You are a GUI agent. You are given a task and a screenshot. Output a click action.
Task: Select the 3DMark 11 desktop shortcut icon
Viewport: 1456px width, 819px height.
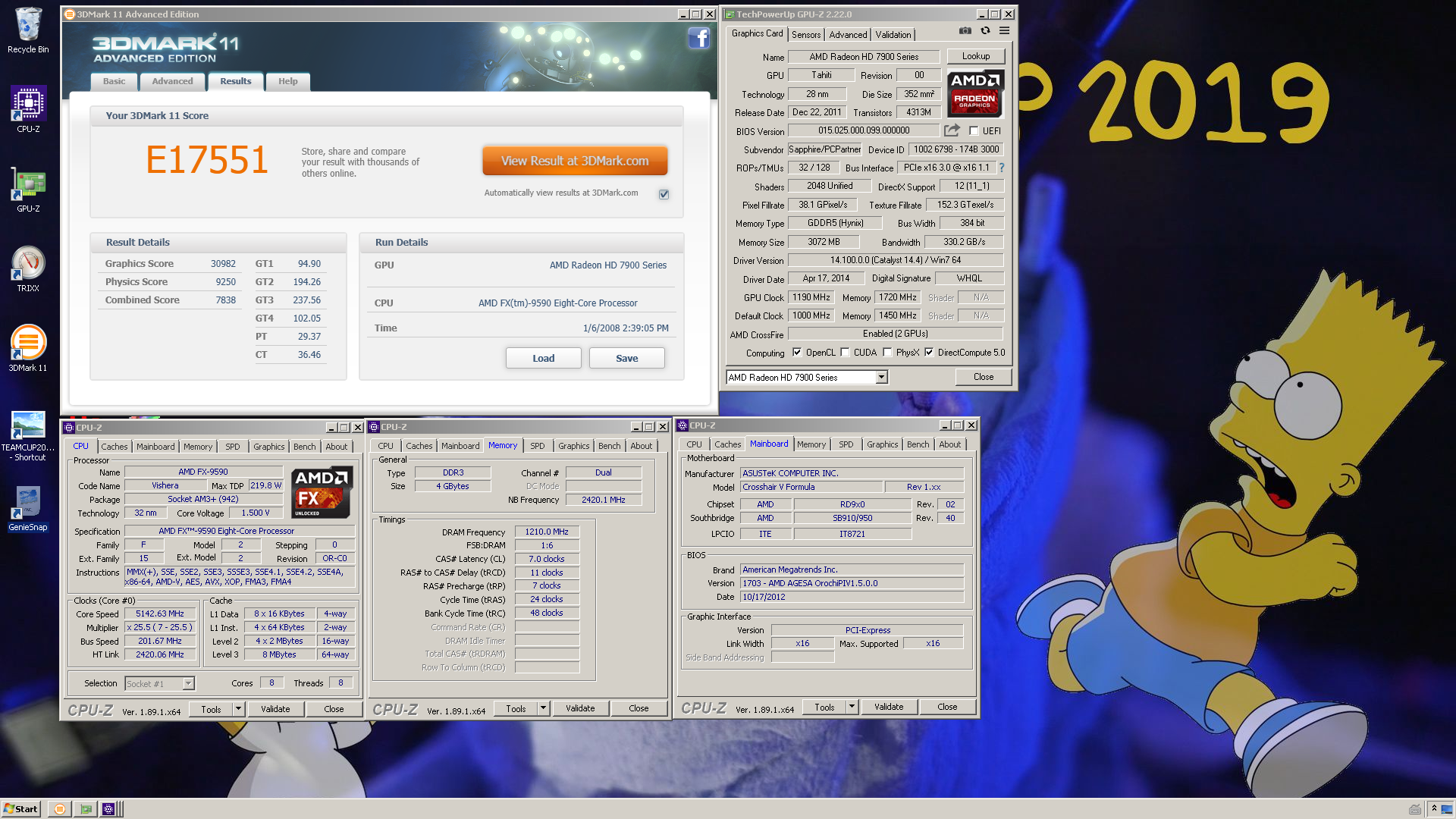click(x=28, y=348)
